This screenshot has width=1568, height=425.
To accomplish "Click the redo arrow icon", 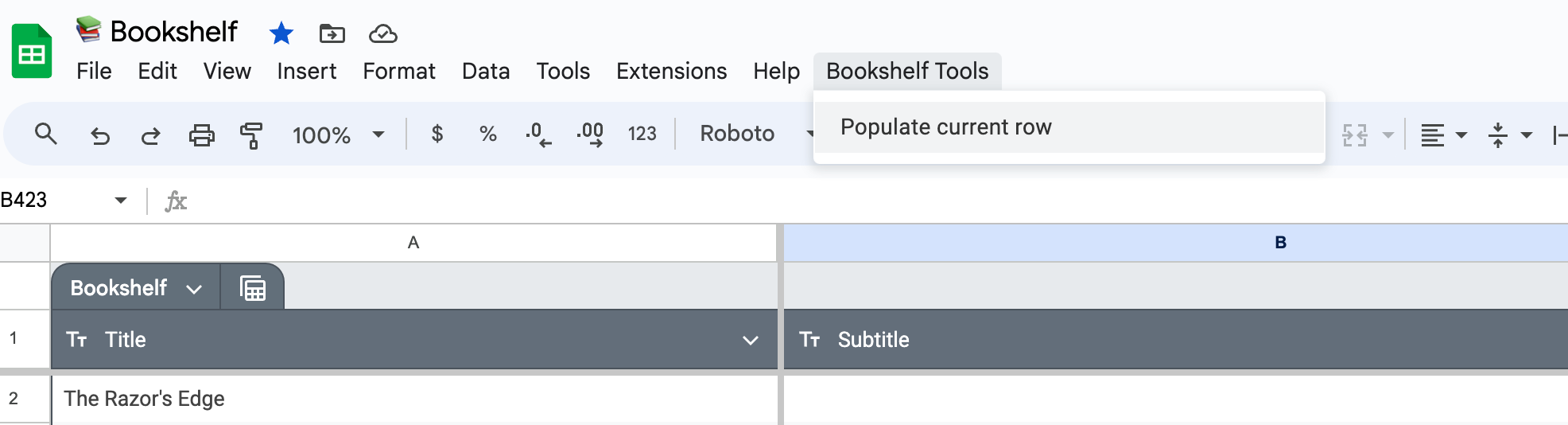I will pyautogui.click(x=150, y=135).
